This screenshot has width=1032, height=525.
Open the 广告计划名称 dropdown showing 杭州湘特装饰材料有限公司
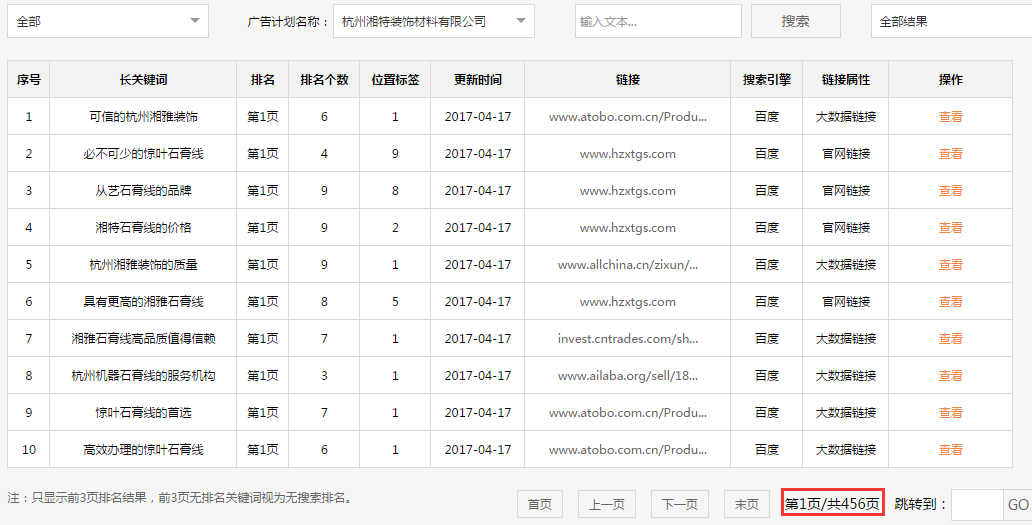[x=434, y=21]
